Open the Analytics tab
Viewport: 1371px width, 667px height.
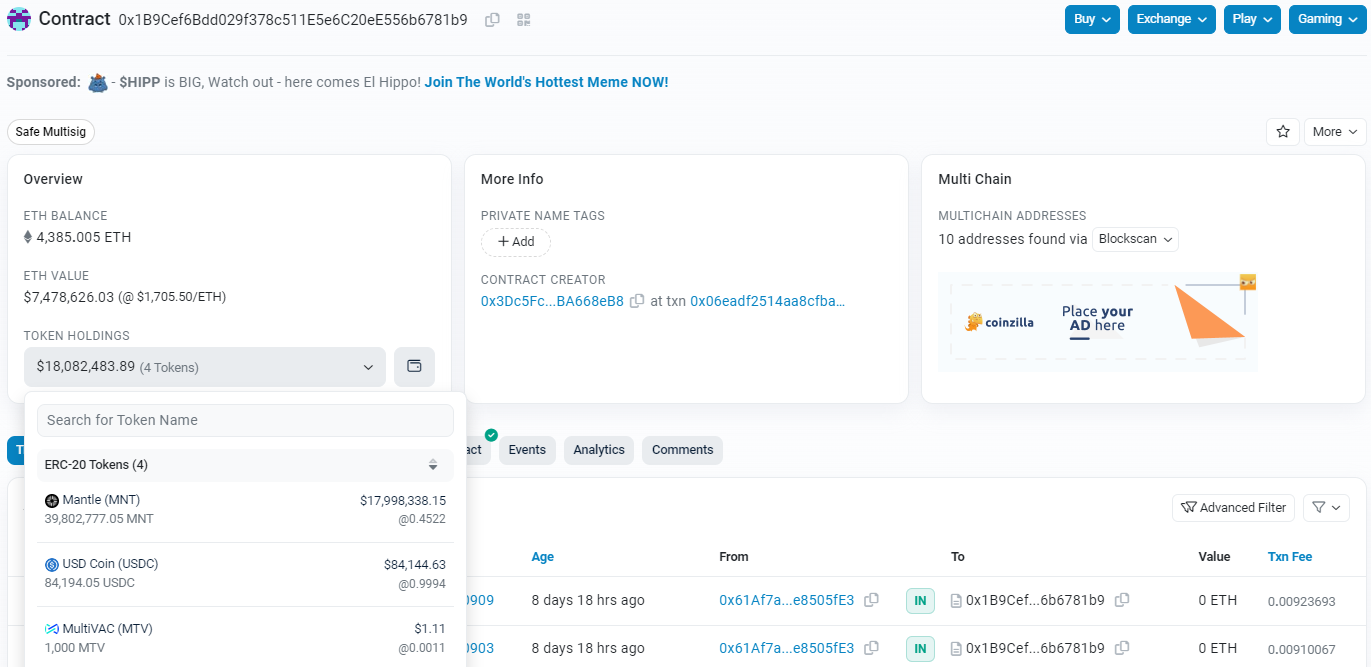598,450
